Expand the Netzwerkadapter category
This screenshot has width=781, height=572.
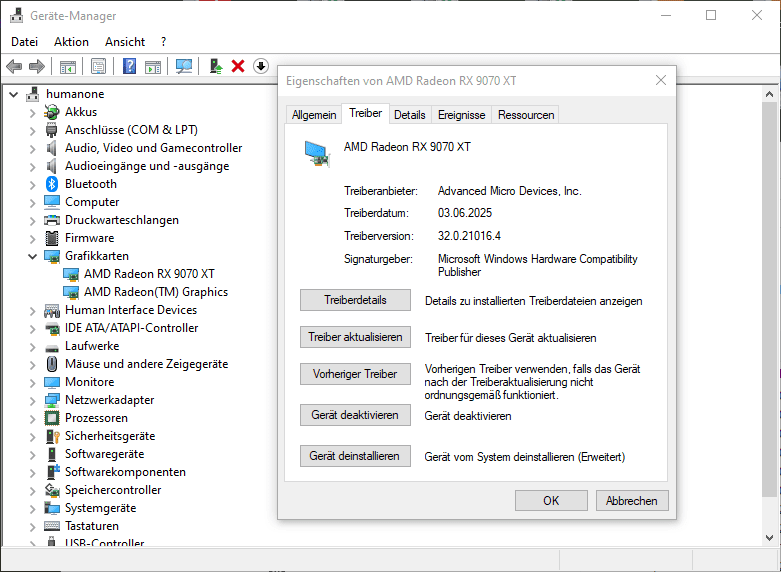pyautogui.click(x=32, y=400)
